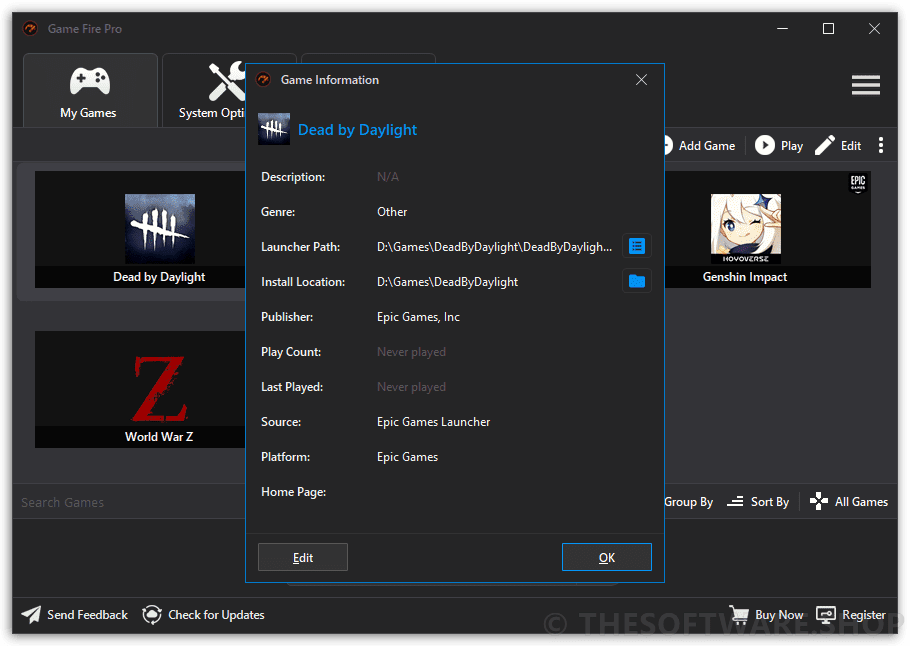Image resolution: width=910 pixels, height=646 pixels.
Task: Select the Genshin Impact game thumbnail
Action: tap(768, 229)
